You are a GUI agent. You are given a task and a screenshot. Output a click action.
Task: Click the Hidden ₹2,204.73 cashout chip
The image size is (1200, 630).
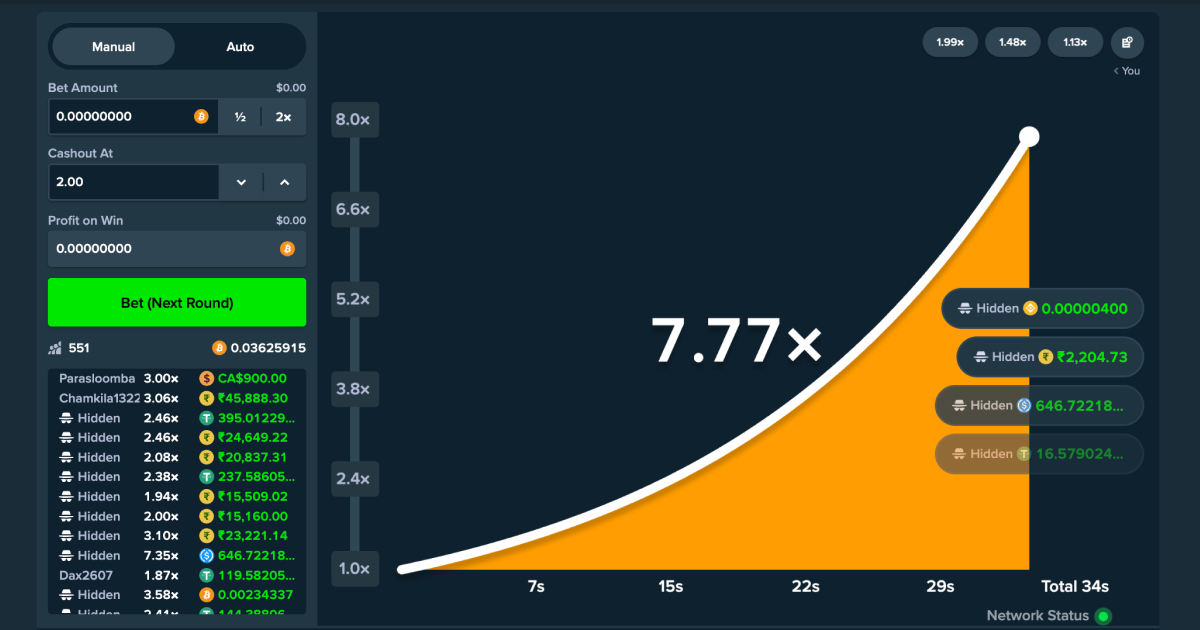1050,356
